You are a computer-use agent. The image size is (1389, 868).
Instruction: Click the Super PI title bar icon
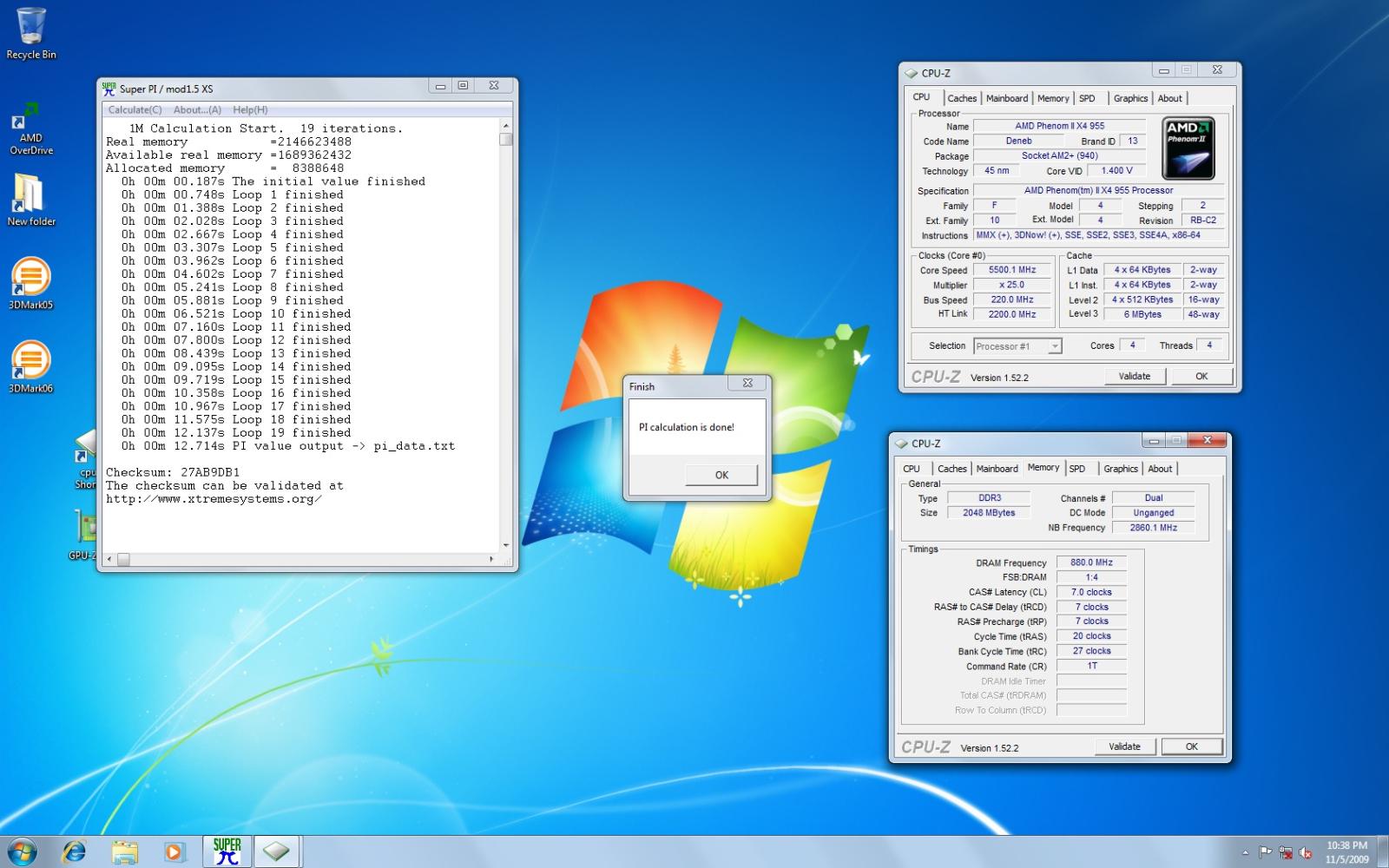coord(109,89)
